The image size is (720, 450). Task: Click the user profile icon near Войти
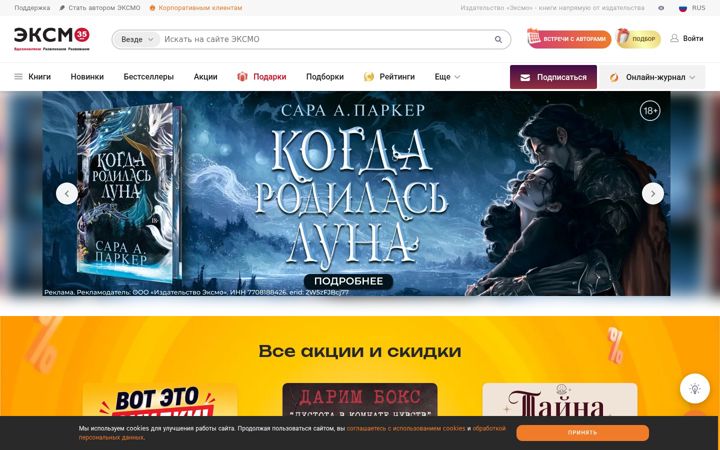[674, 39]
